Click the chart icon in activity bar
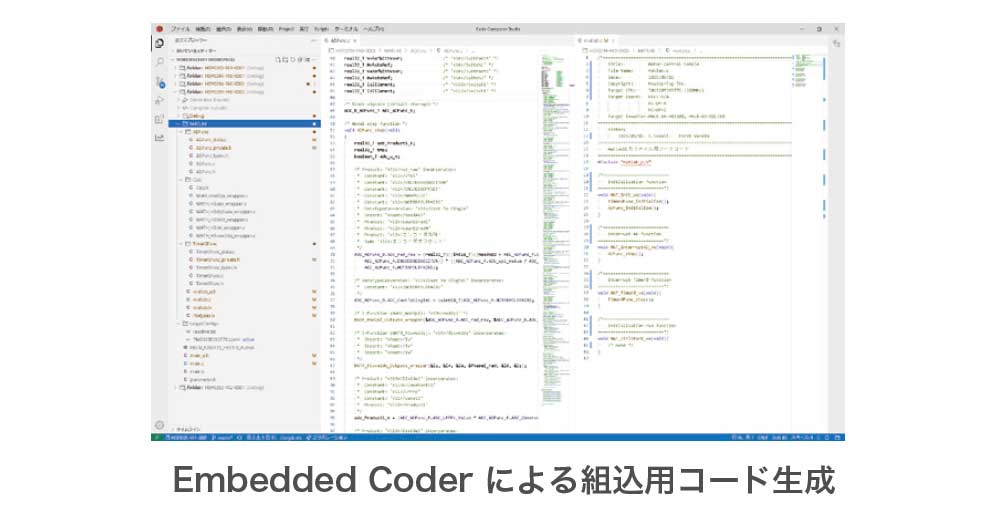Image resolution: width=1000 pixels, height=516 pixels. [x=160, y=138]
